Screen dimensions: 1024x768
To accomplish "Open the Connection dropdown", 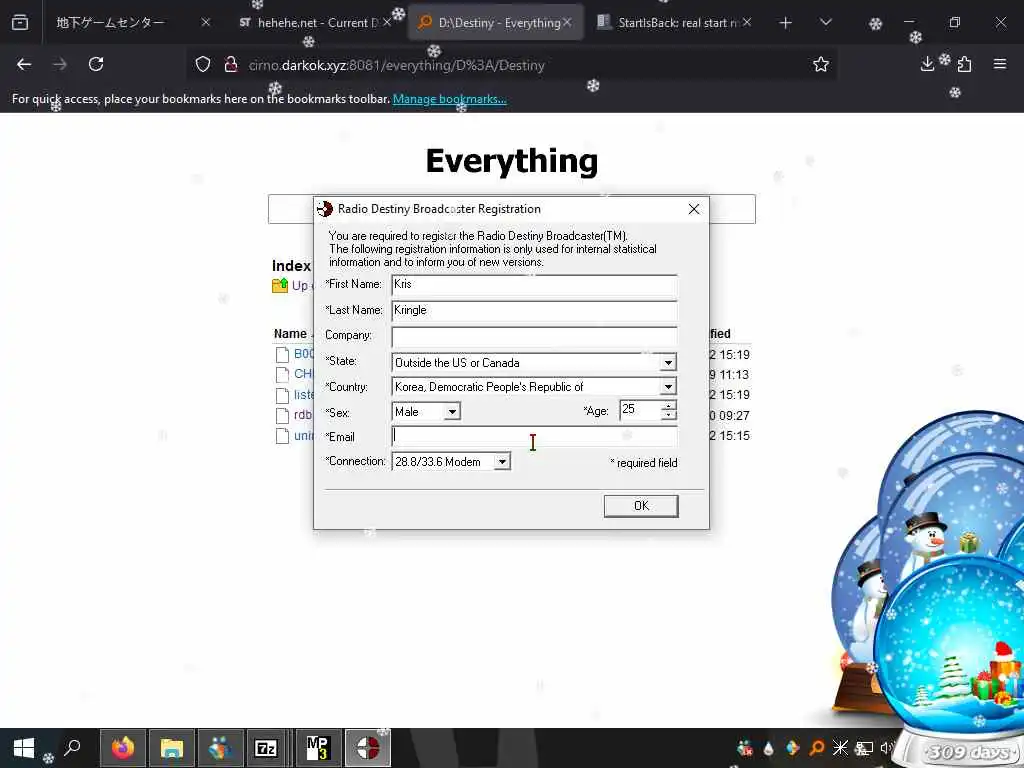I will [502, 462].
